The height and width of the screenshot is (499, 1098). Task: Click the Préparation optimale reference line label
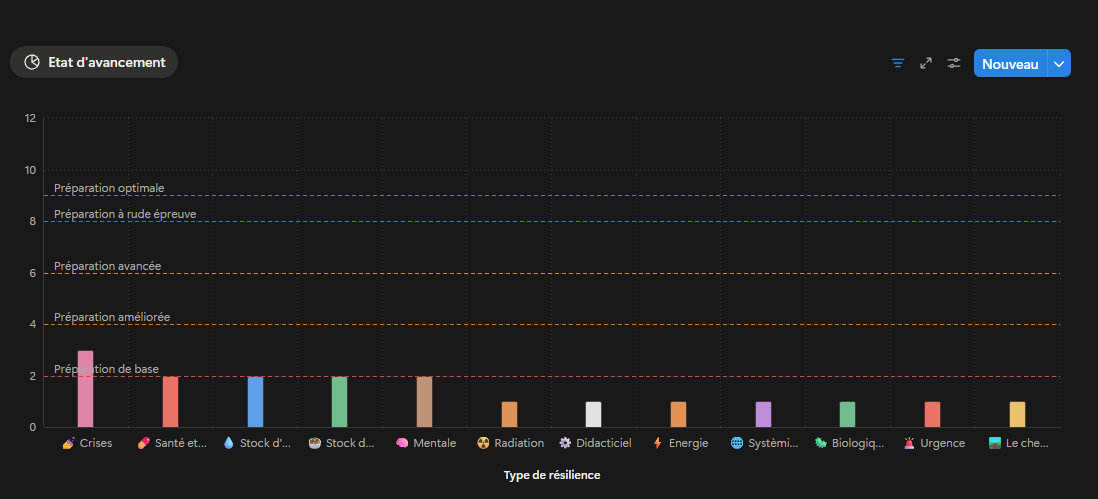(x=109, y=188)
